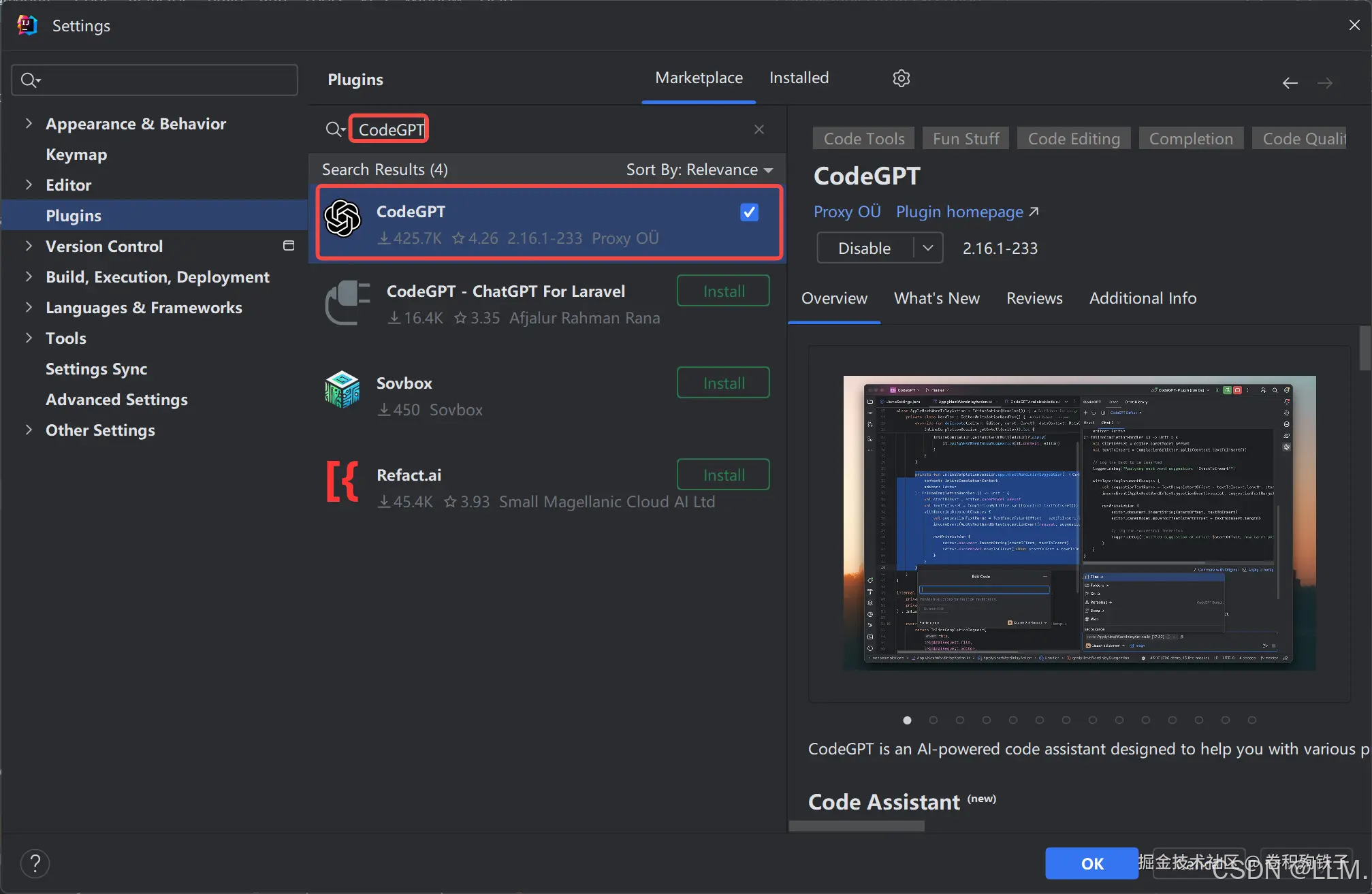Viewport: 1372px width, 894px height.
Task: Open the Reviews tab
Action: (1034, 298)
